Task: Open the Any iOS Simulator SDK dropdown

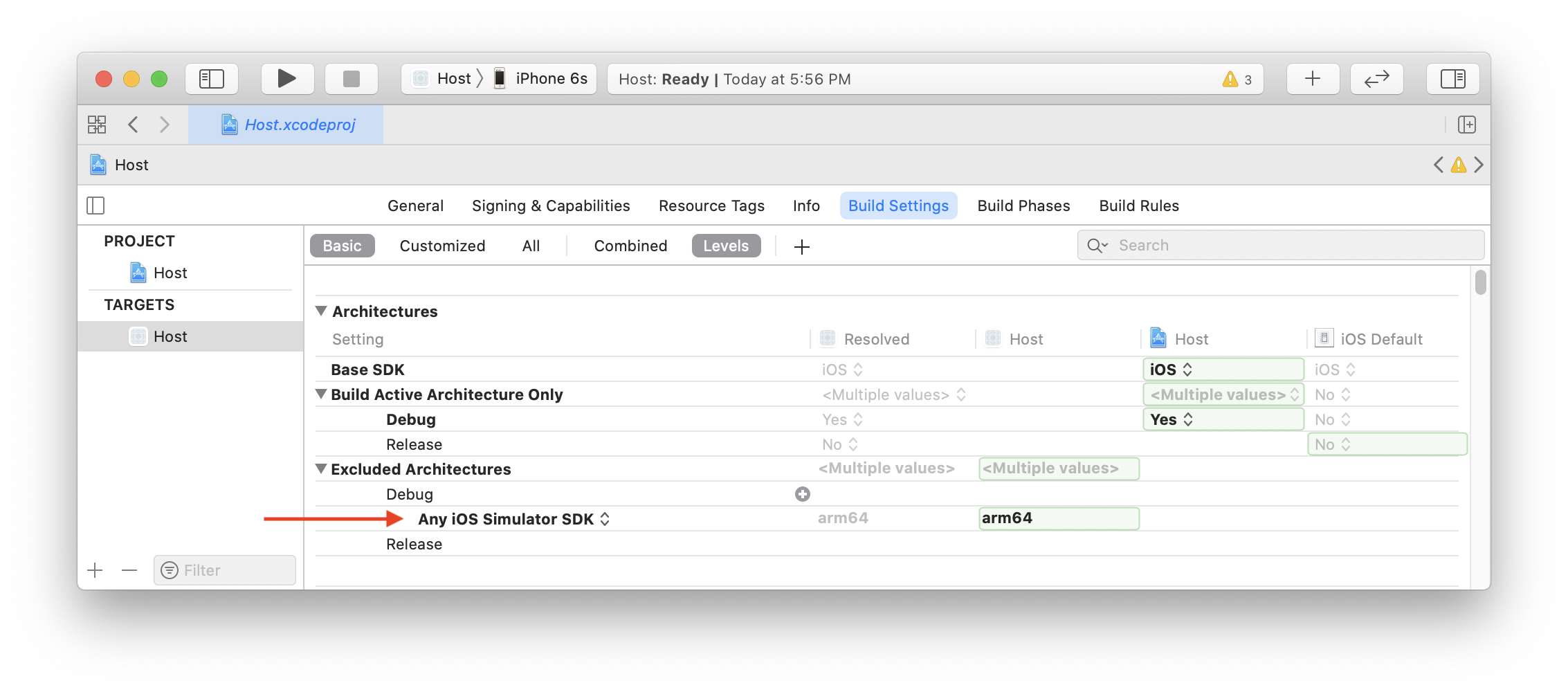Action: click(x=605, y=519)
